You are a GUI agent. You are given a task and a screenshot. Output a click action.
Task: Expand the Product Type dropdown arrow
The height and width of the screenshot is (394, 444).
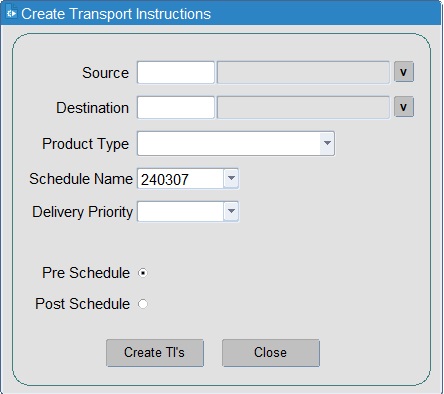(327, 143)
